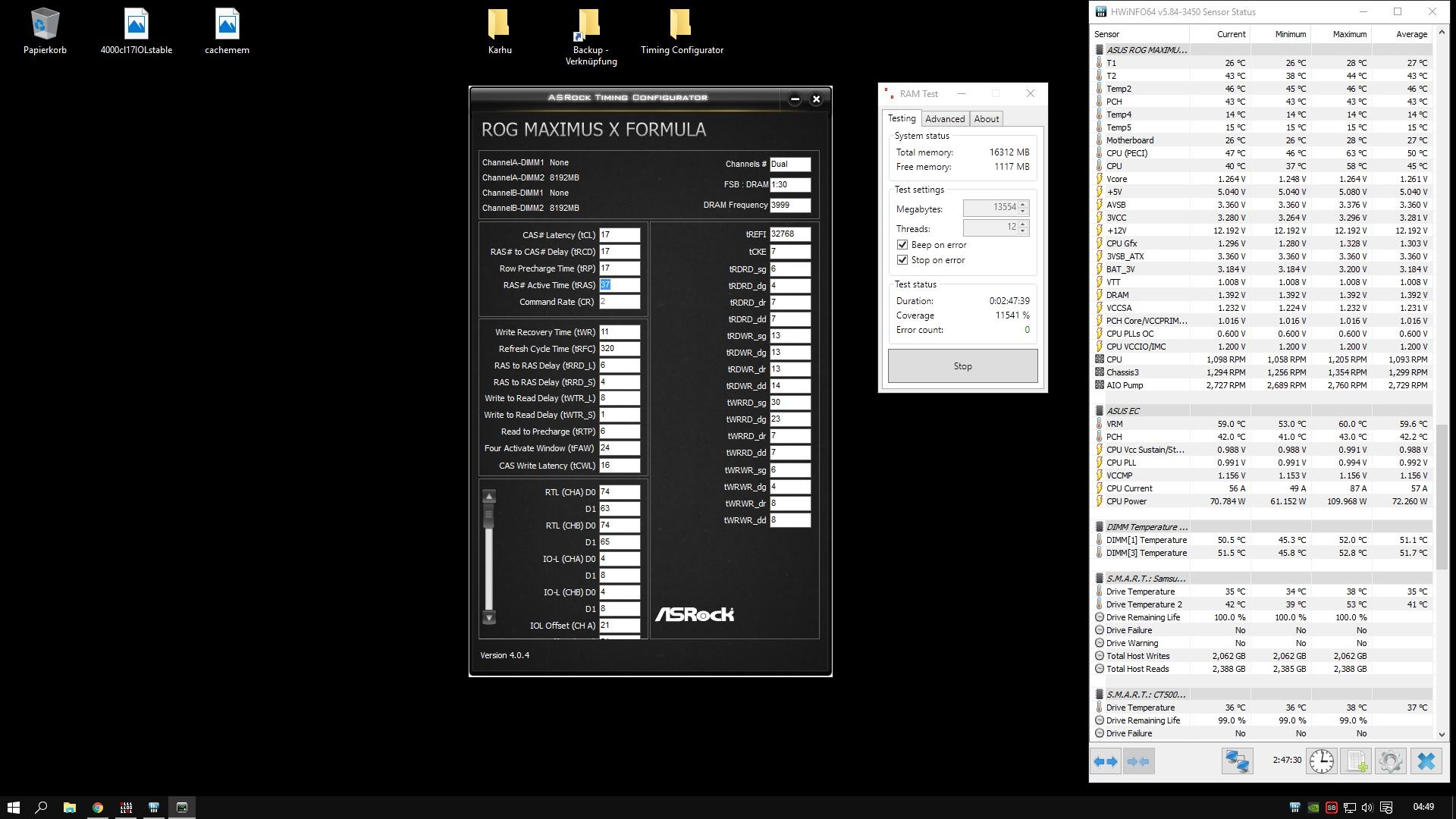This screenshot has height=819, width=1456.
Task: Click the taskbar clock showing 04:49
Action: [1423, 808]
